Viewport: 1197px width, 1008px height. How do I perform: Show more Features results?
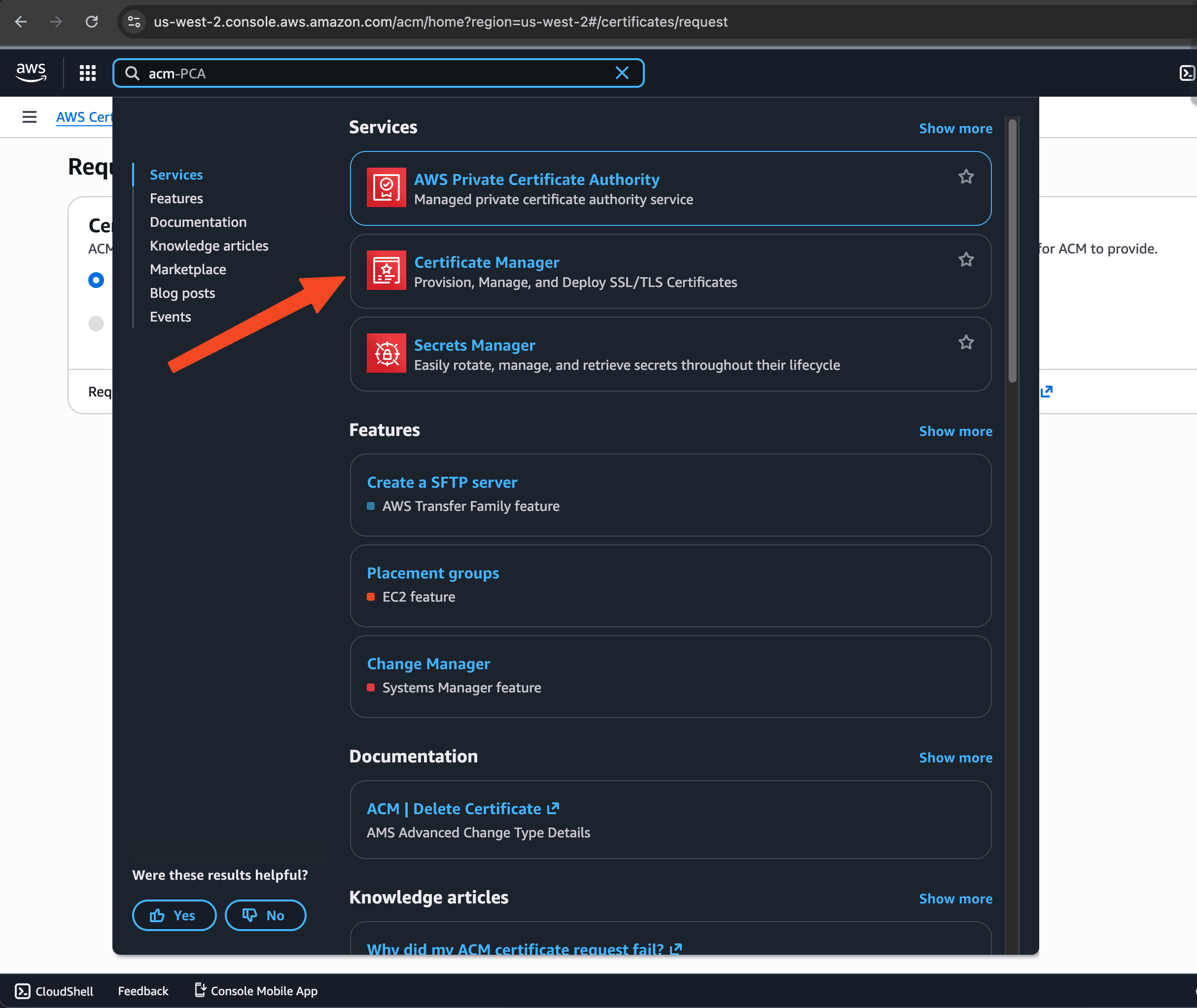[955, 432]
